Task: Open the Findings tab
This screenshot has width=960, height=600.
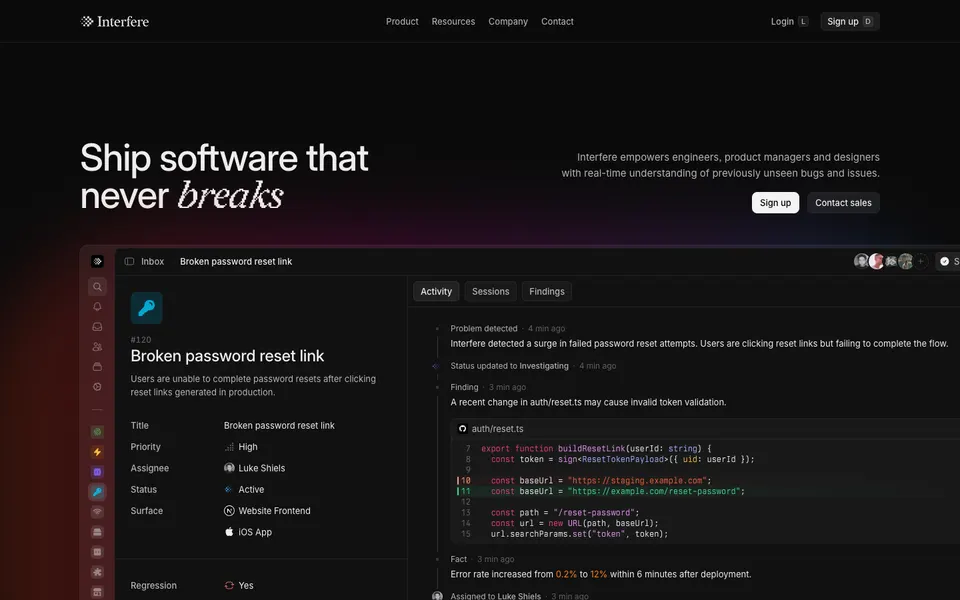Action: (x=547, y=291)
